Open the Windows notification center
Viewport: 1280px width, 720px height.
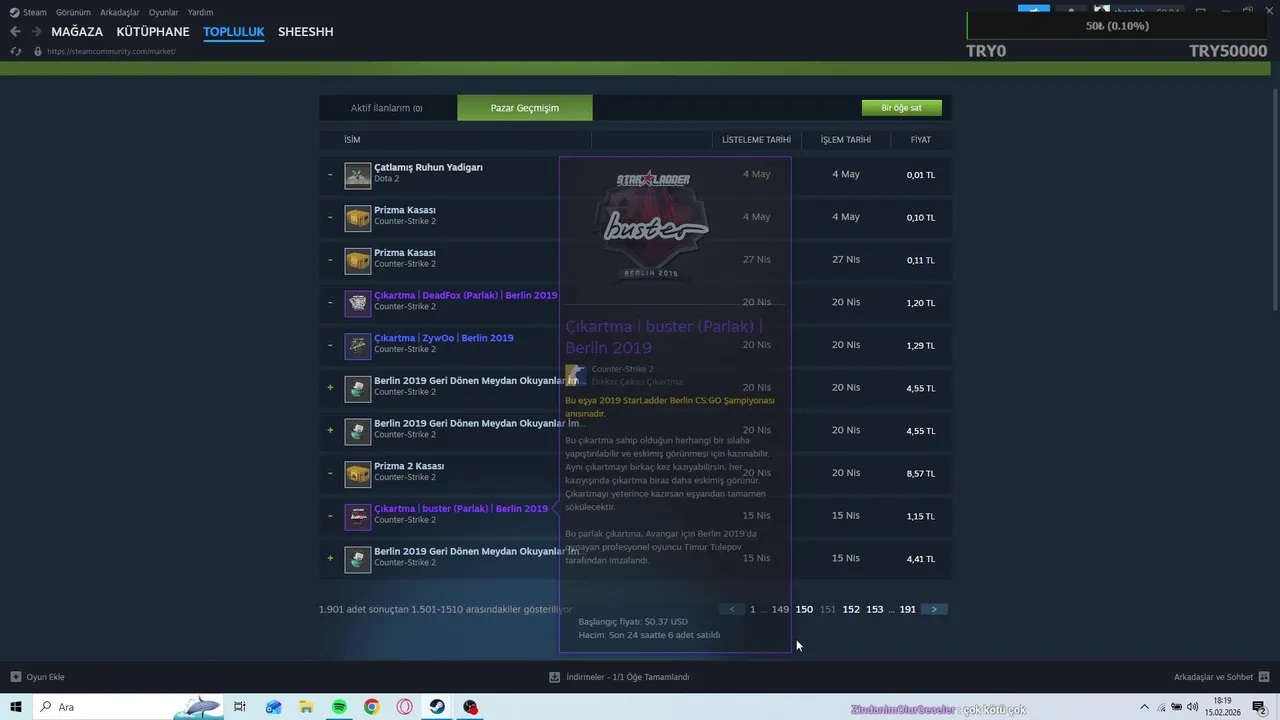[1260, 707]
